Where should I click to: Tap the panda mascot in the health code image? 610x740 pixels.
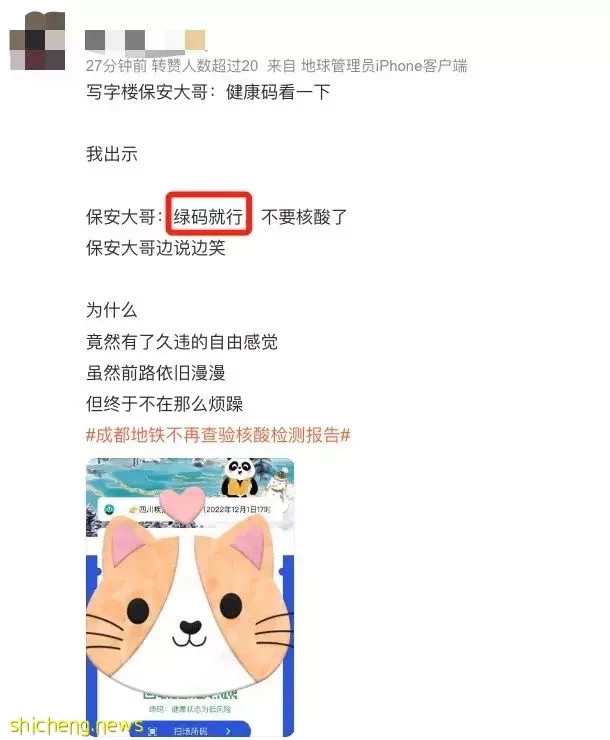point(241,478)
